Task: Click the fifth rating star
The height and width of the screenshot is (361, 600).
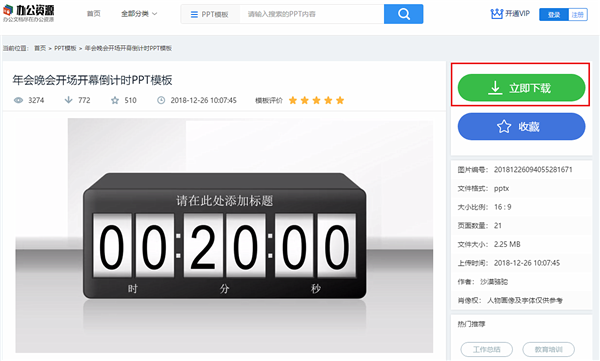Action: pos(340,100)
